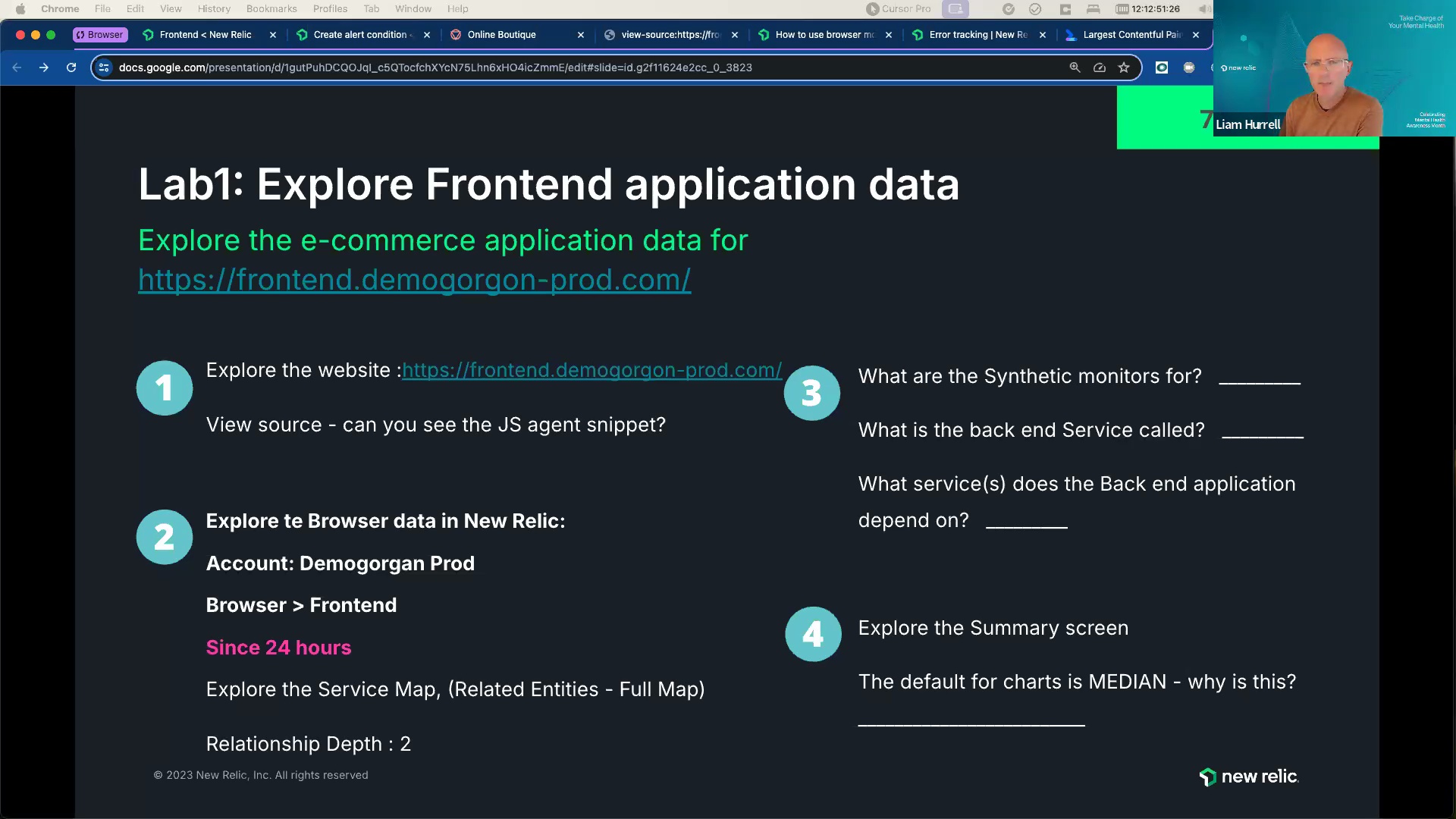Click 'Browser > Frontend' text
Image resolution: width=1456 pixels, height=819 pixels.
(x=301, y=605)
